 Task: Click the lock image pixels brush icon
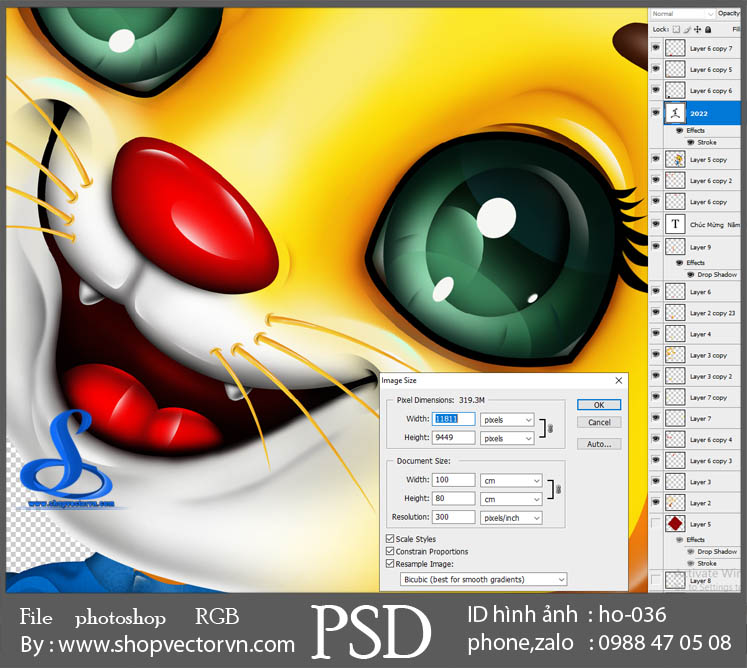[687, 30]
